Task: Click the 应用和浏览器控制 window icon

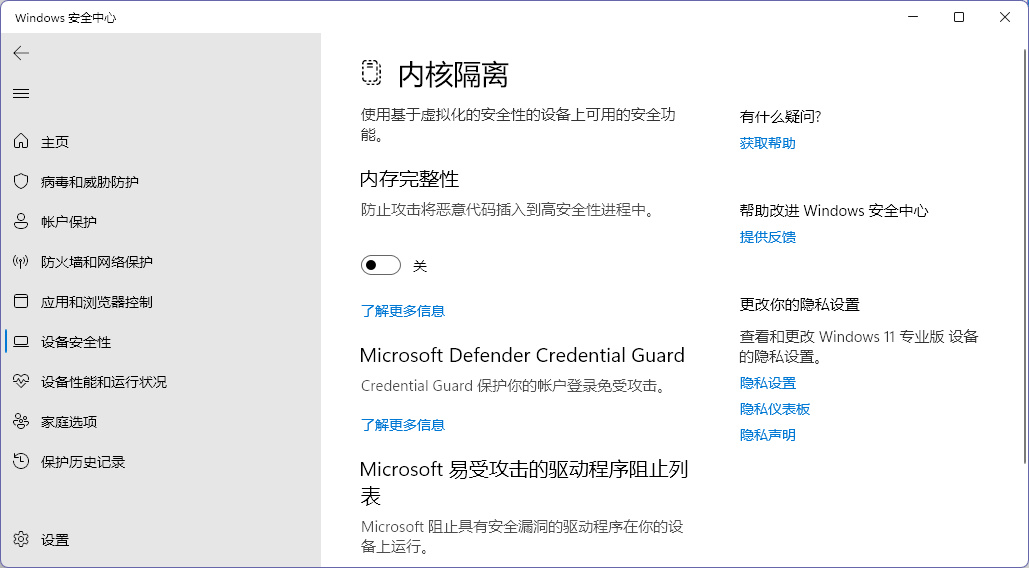Action: click(21, 302)
